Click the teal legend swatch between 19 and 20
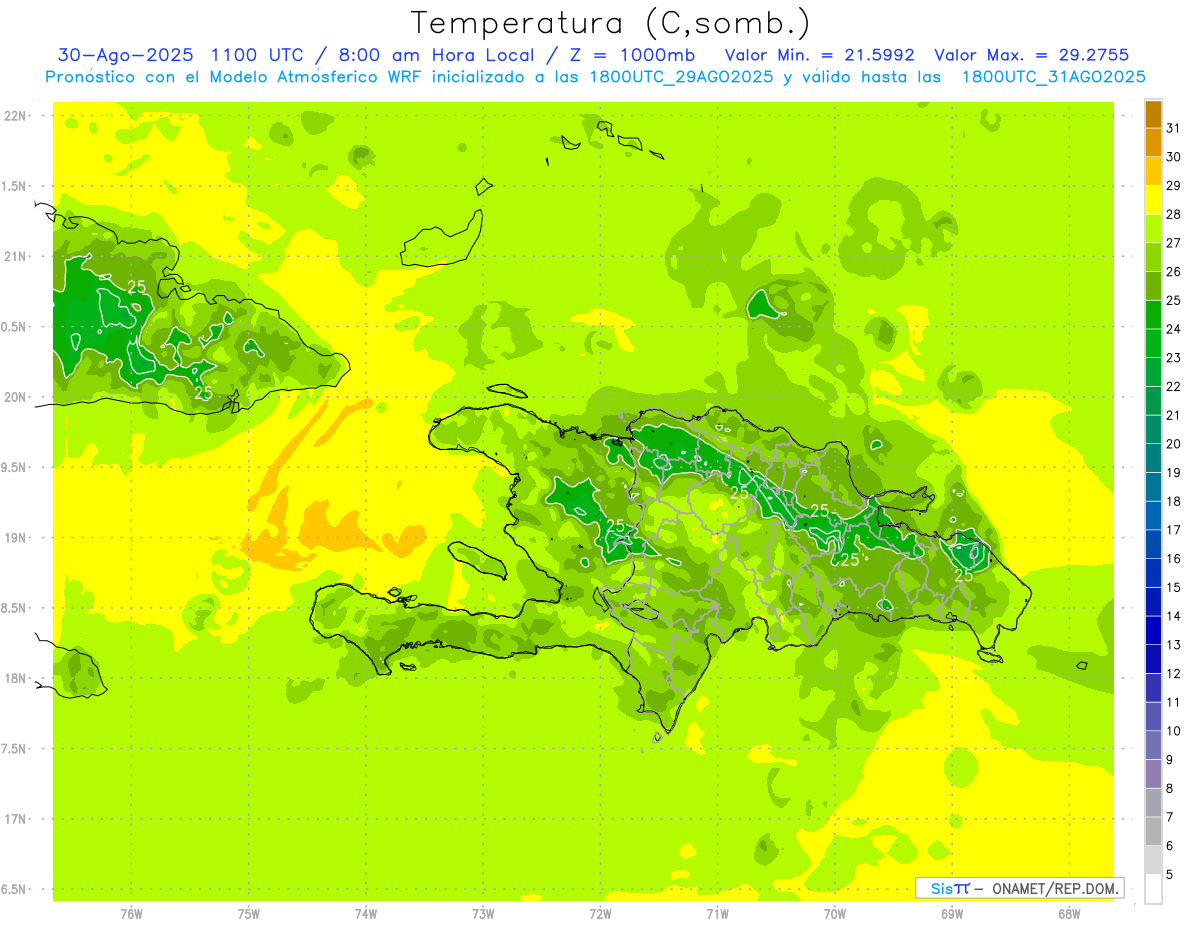The image size is (1200, 927). pos(1153,458)
